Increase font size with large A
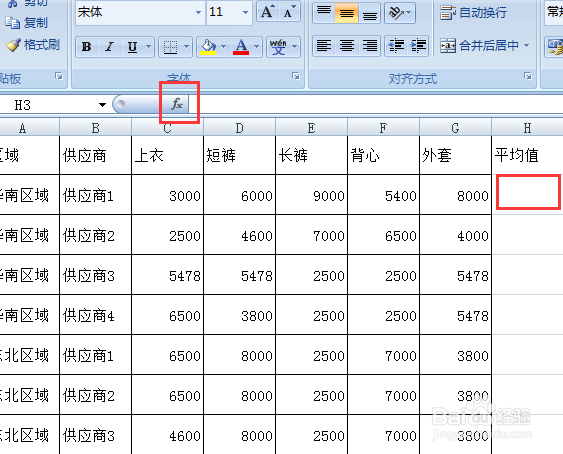Screen dimensions: 563x454 click(x=267, y=12)
